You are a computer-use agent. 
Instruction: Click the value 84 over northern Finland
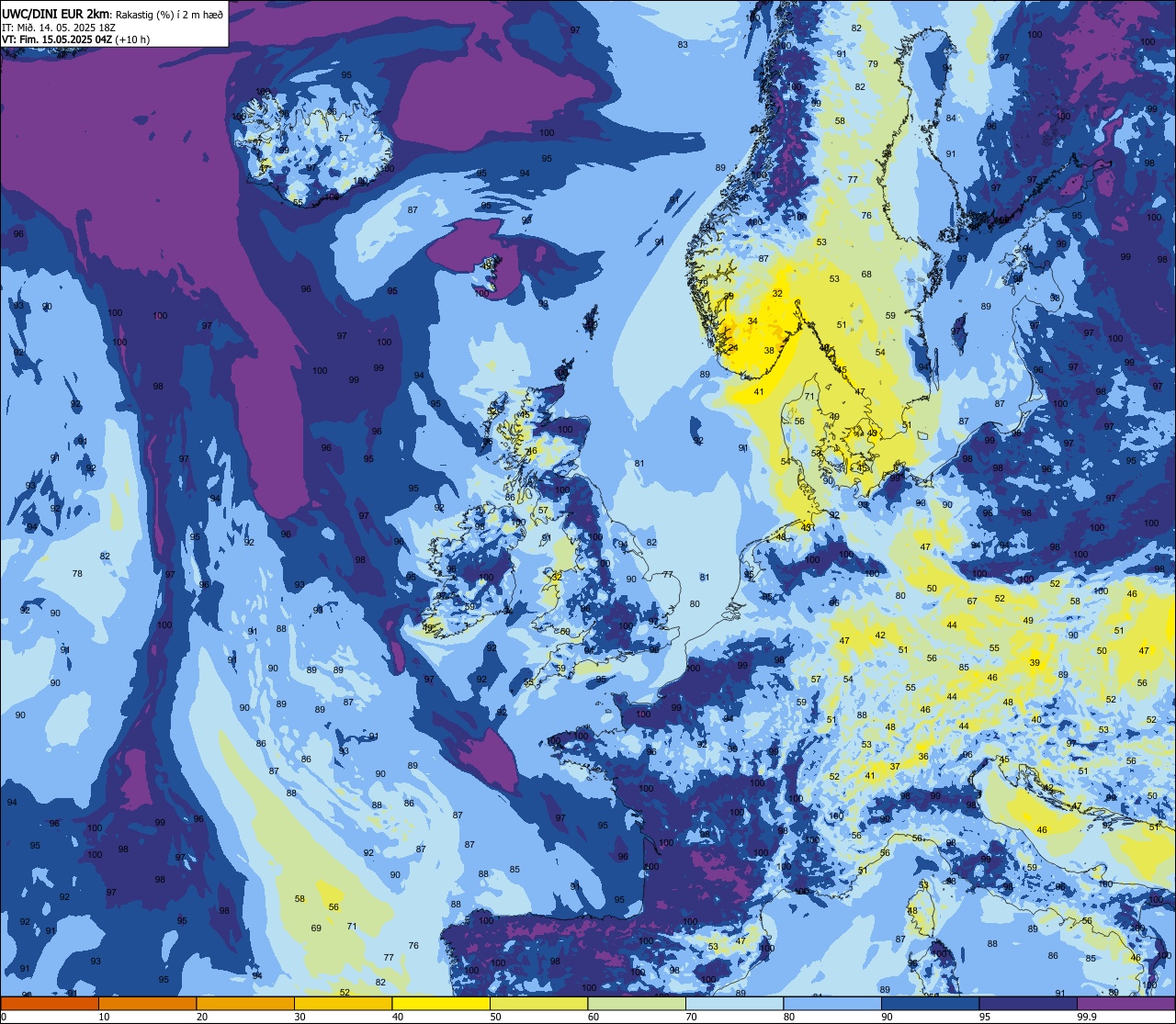(x=952, y=118)
